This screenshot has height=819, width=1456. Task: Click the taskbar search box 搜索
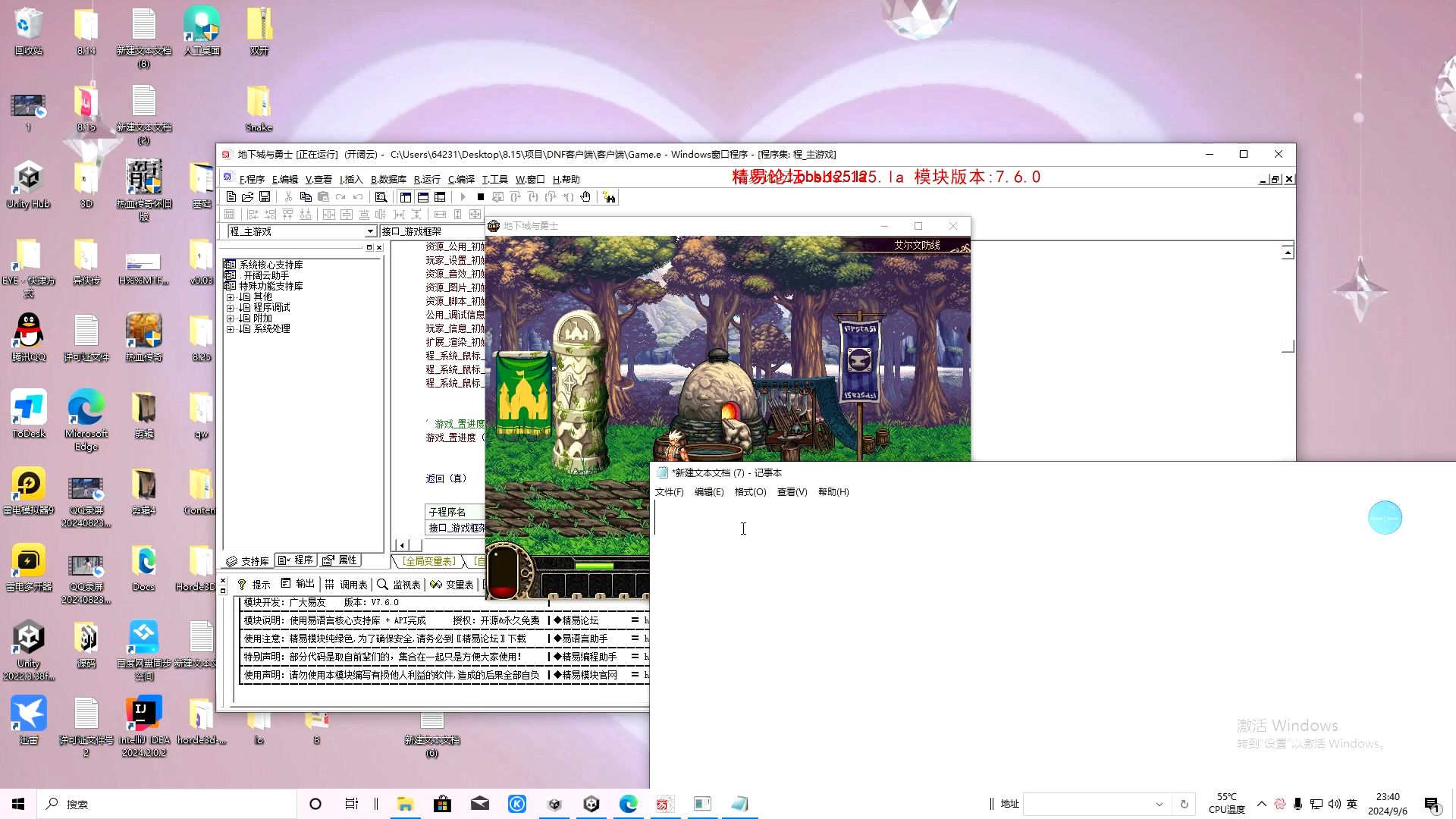point(167,804)
